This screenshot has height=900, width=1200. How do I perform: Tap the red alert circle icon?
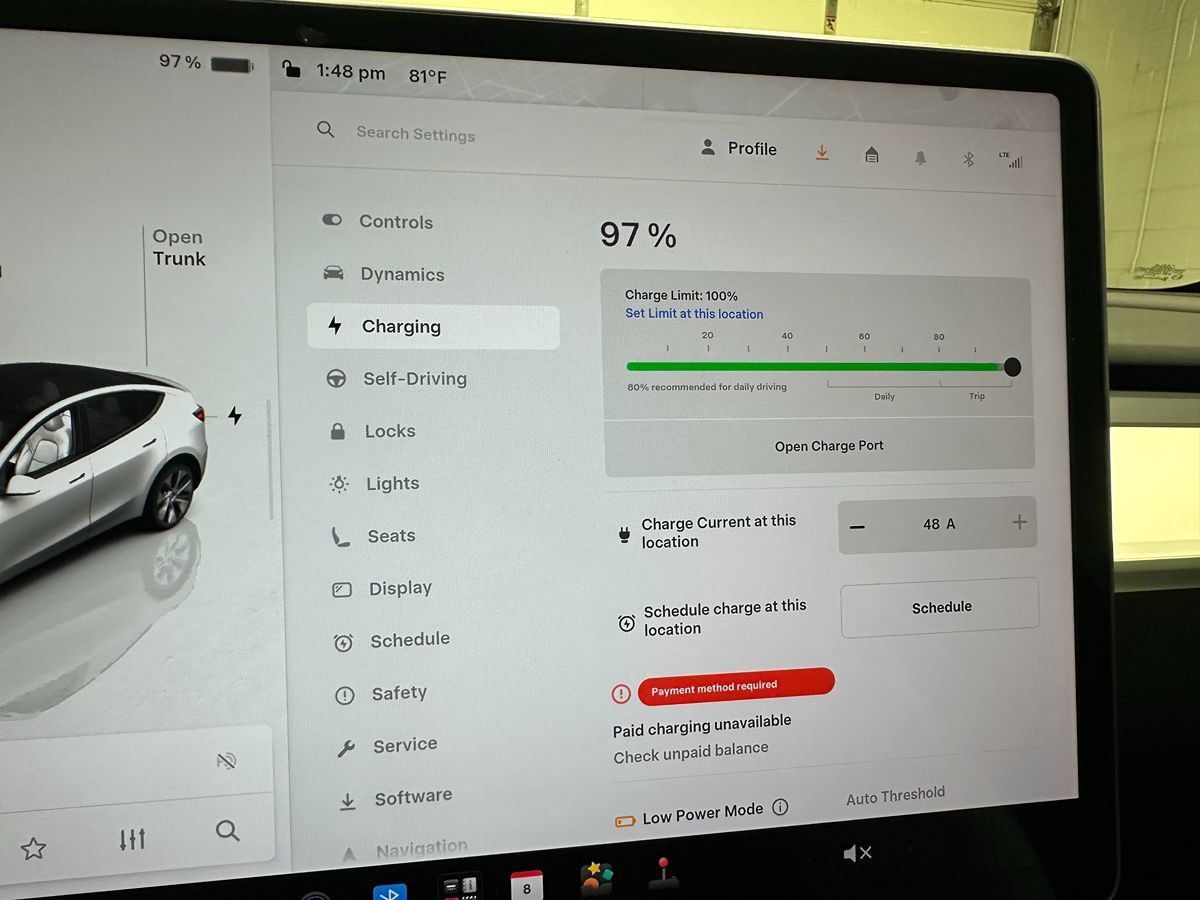click(x=621, y=693)
